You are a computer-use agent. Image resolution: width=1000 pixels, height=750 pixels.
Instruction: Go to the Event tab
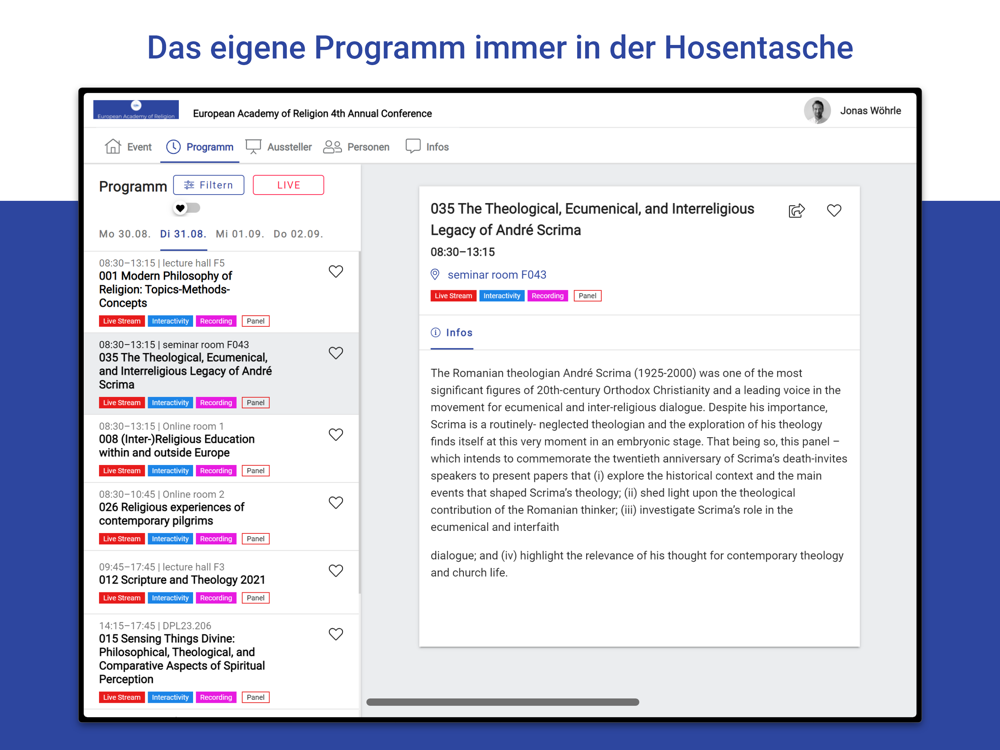pos(128,147)
